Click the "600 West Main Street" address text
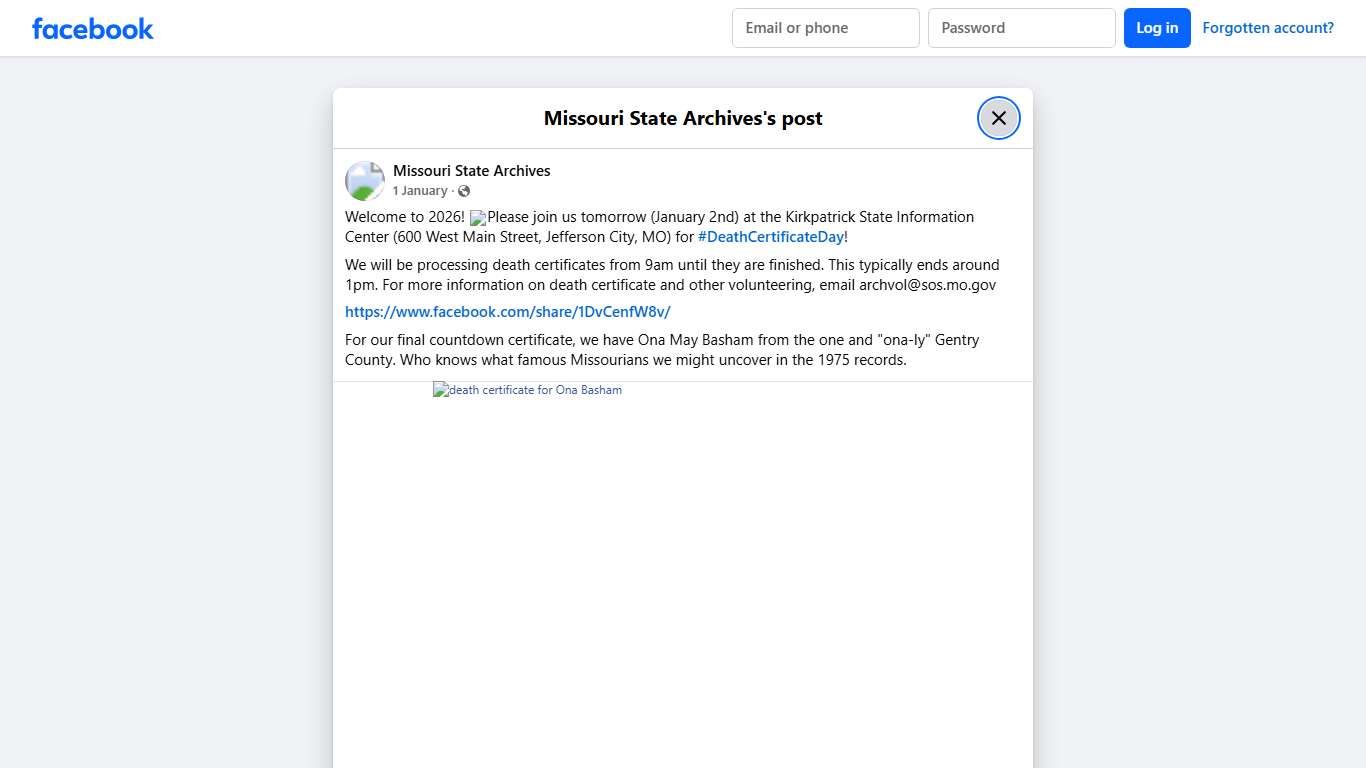The height and width of the screenshot is (768, 1366). [x=466, y=237]
